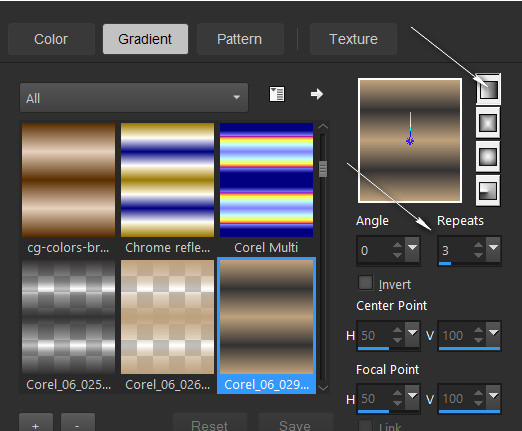
Task: Open the Focal Point H slider dropdown
Action: click(412, 397)
